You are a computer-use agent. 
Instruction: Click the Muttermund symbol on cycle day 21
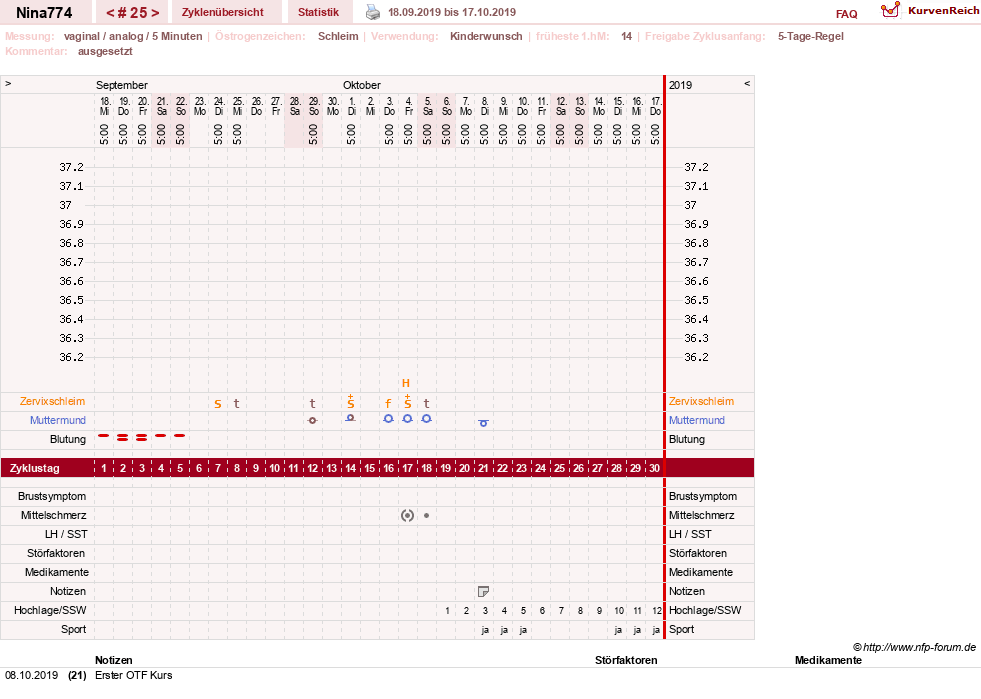pos(483,423)
